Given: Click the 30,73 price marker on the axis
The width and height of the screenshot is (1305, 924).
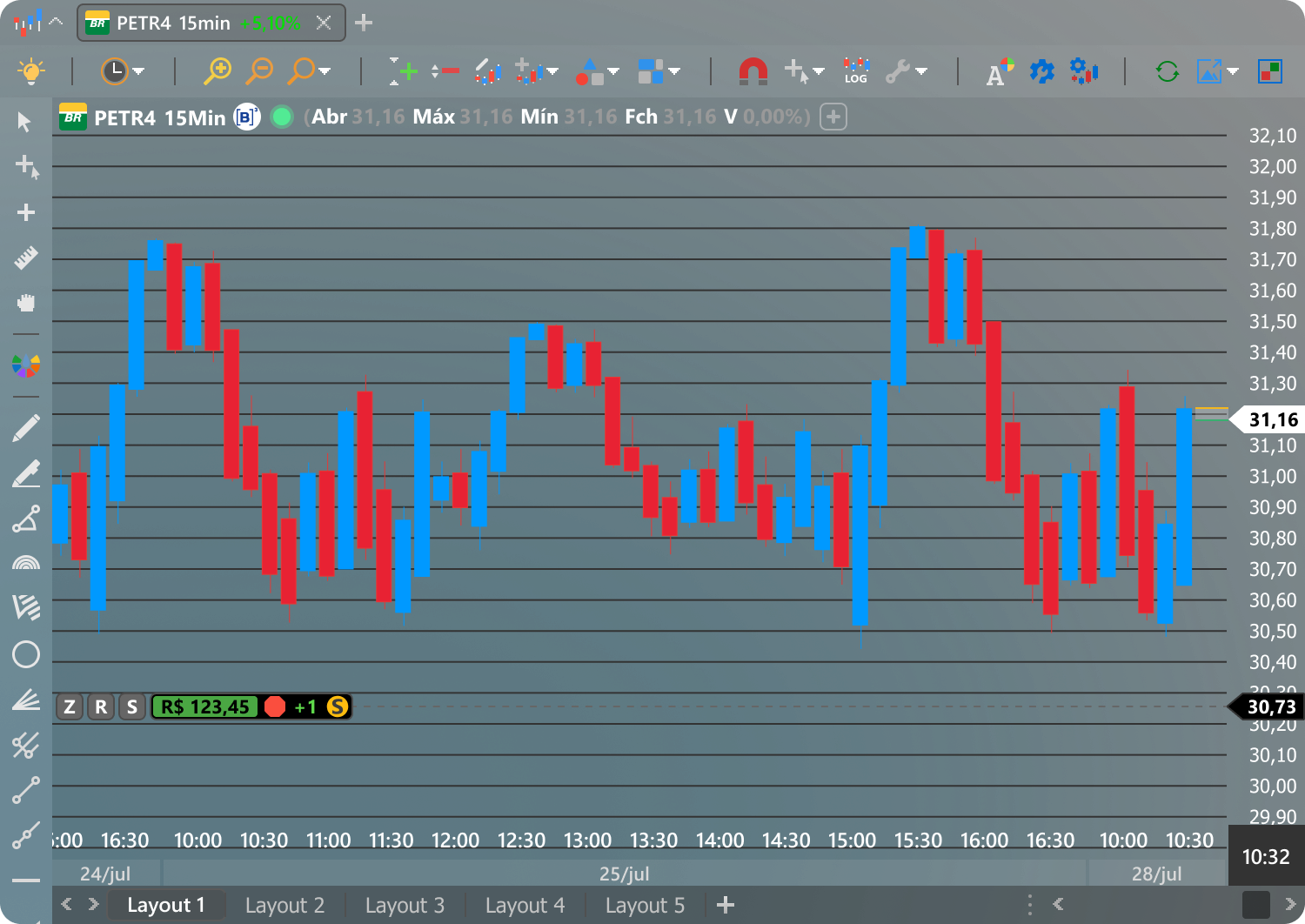Looking at the screenshot, I should click(x=1267, y=706).
